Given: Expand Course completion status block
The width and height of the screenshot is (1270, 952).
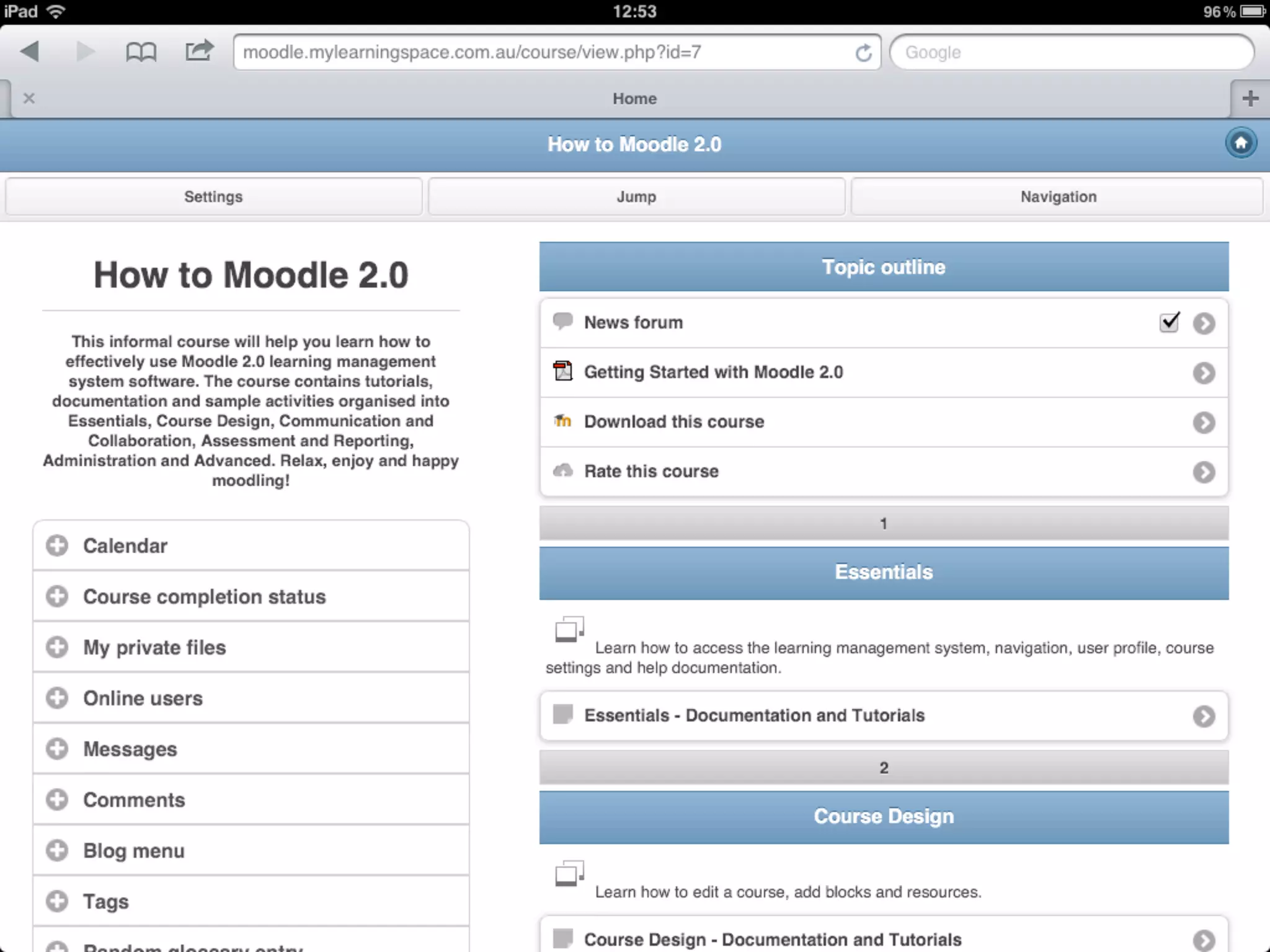Looking at the screenshot, I should [x=57, y=596].
